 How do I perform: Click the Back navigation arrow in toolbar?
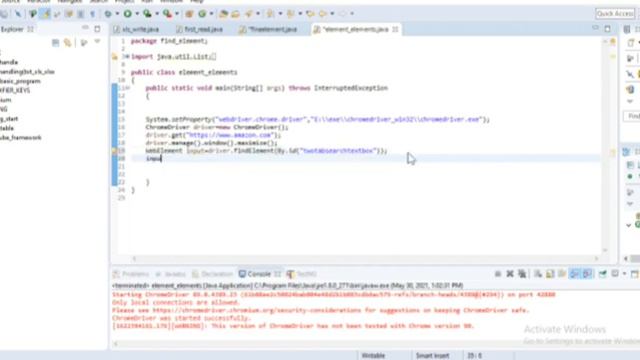[x=322, y=14]
